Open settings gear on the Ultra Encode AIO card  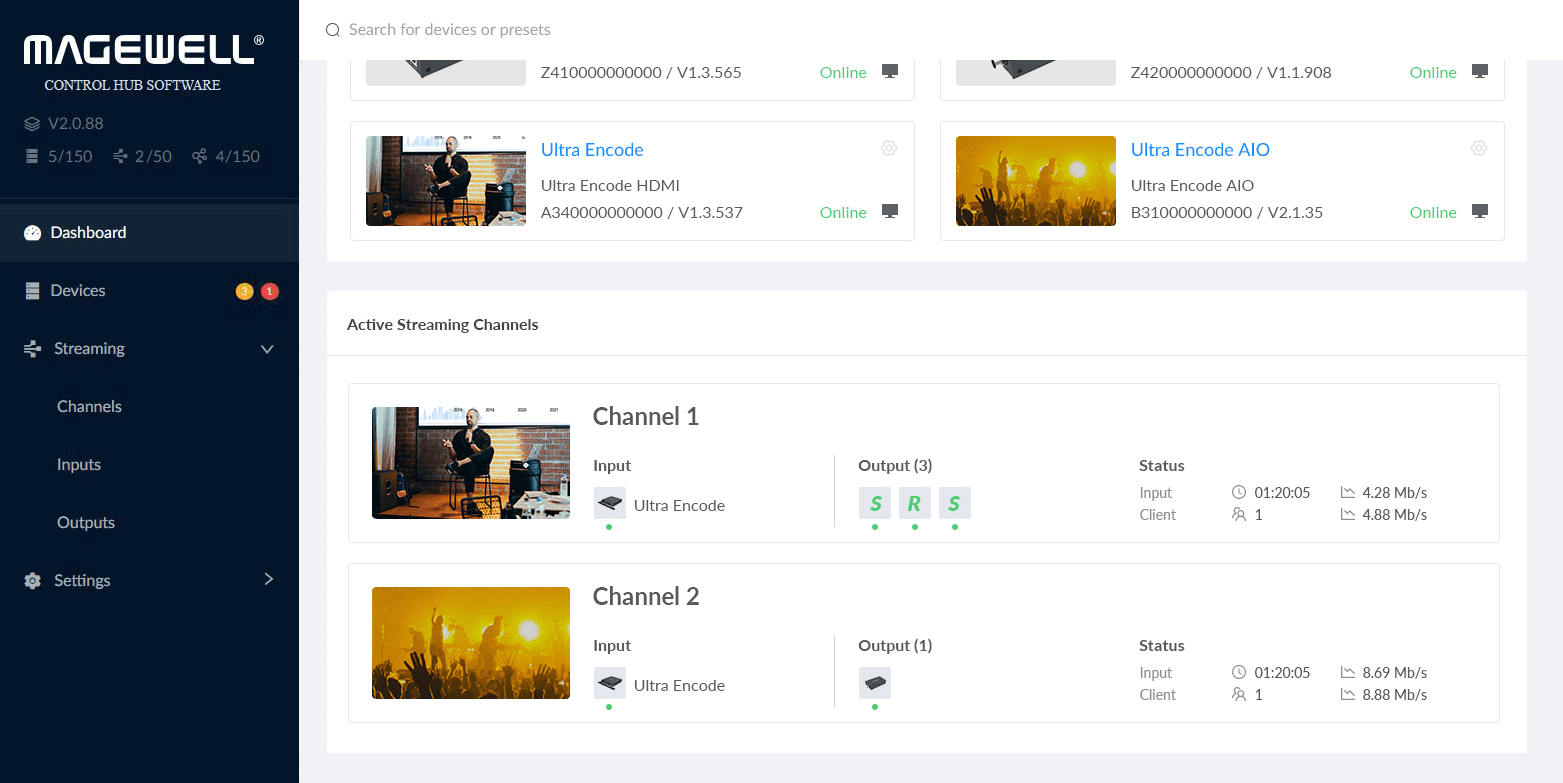click(x=1479, y=148)
